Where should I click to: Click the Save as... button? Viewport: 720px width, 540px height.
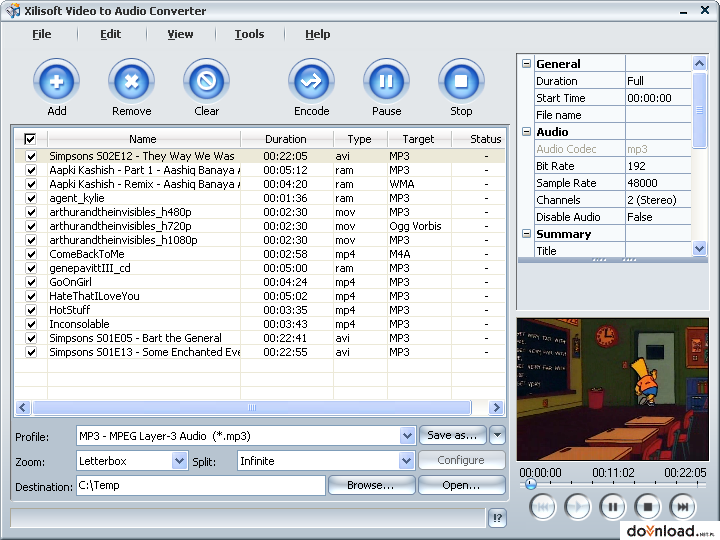[452, 435]
